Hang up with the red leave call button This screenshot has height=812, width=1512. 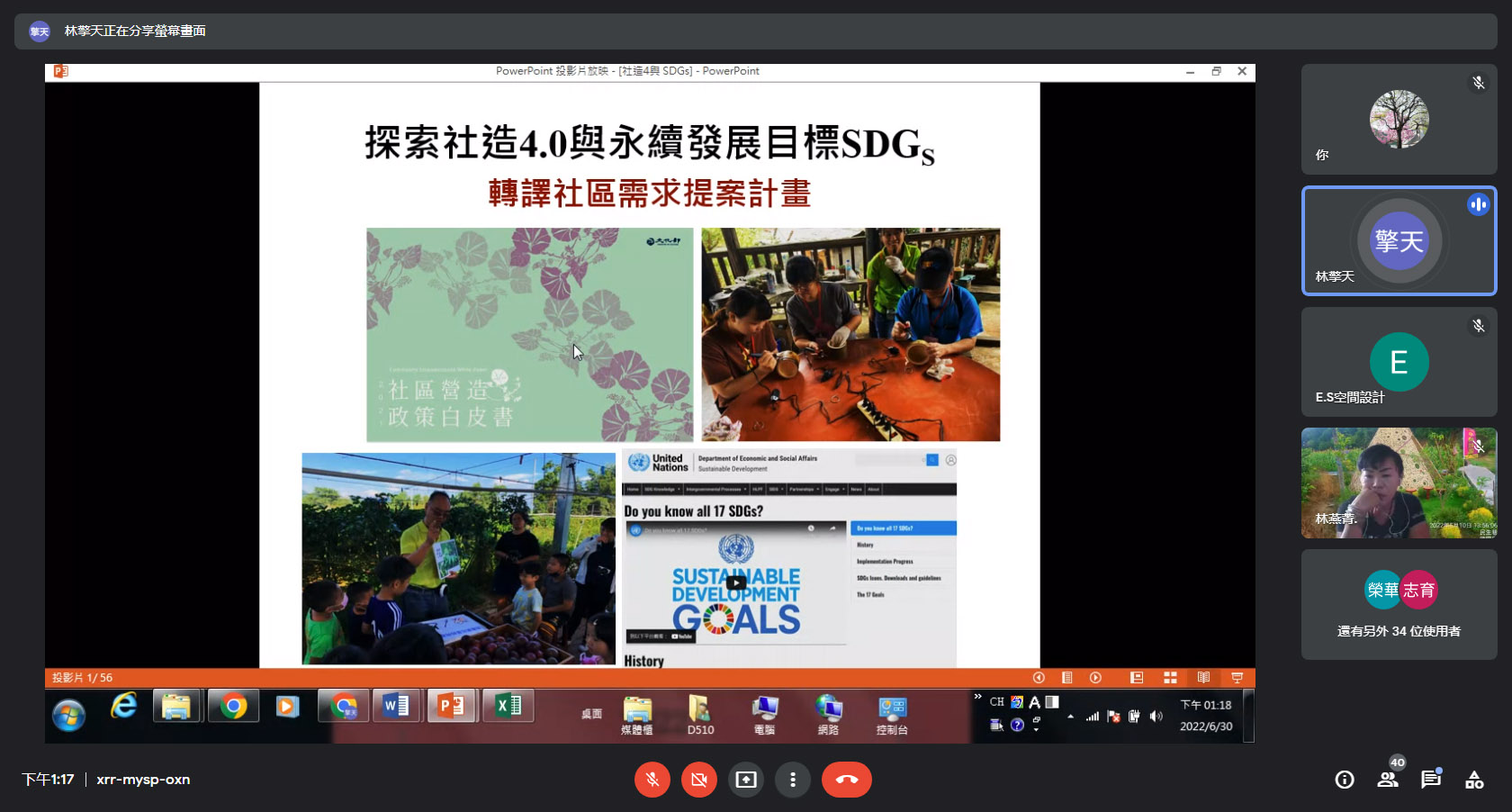847,780
